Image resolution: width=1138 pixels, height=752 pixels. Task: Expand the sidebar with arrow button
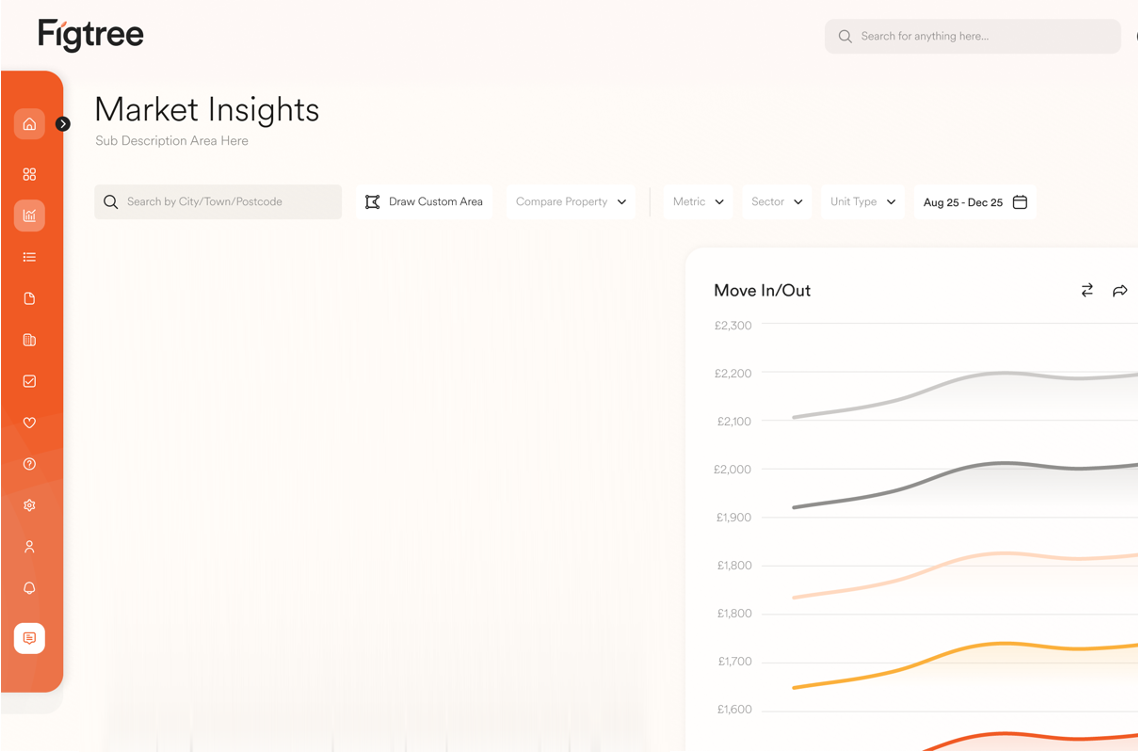pyautogui.click(x=63, y=124)
